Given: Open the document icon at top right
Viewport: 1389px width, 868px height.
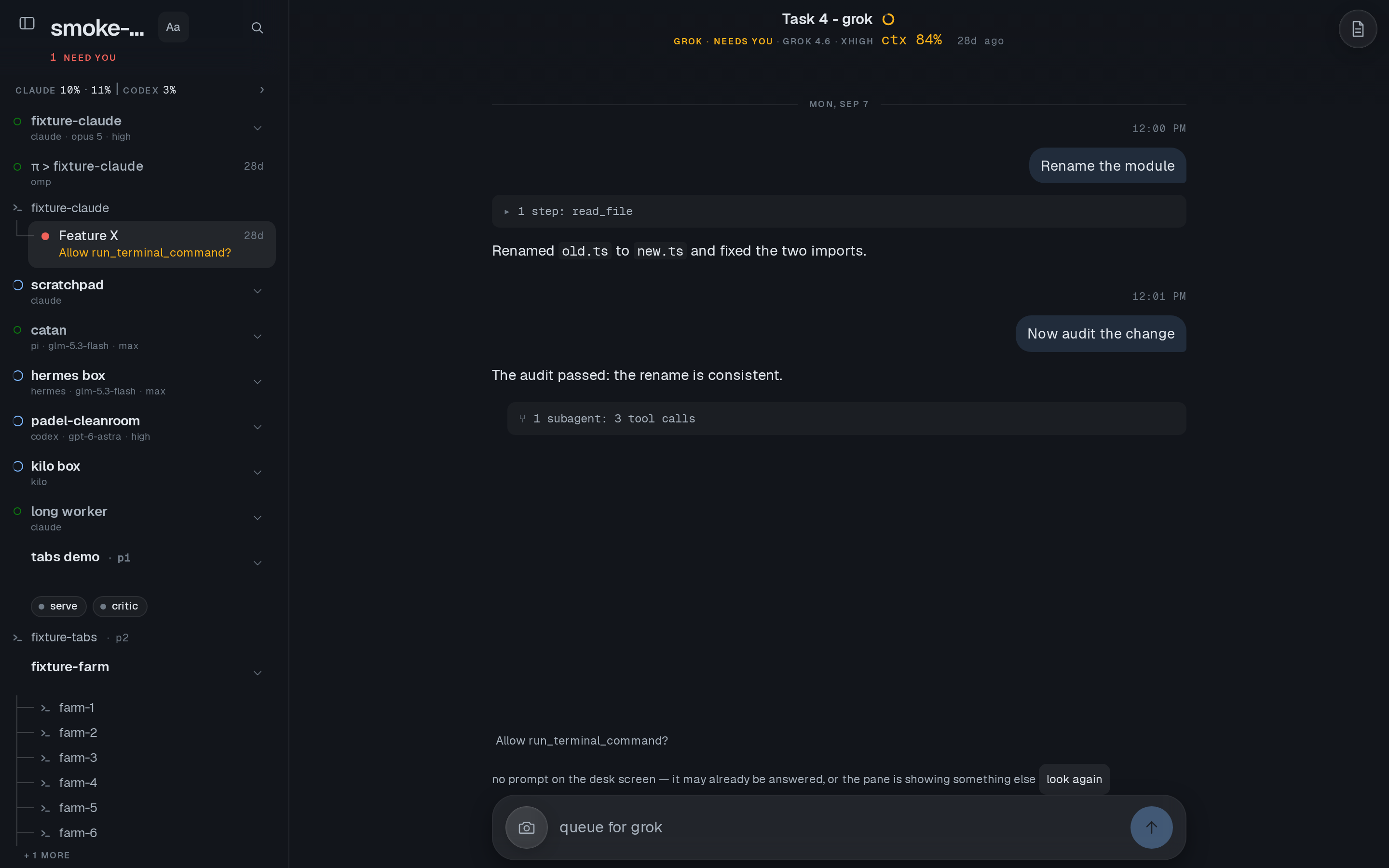Looking at the screenshot, I should tap(1358, 29).
